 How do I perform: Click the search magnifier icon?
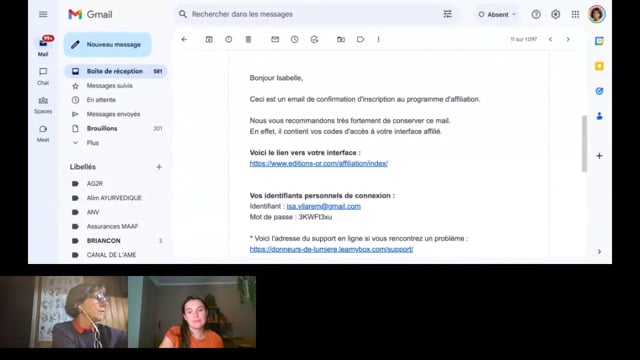pos(183,14)
